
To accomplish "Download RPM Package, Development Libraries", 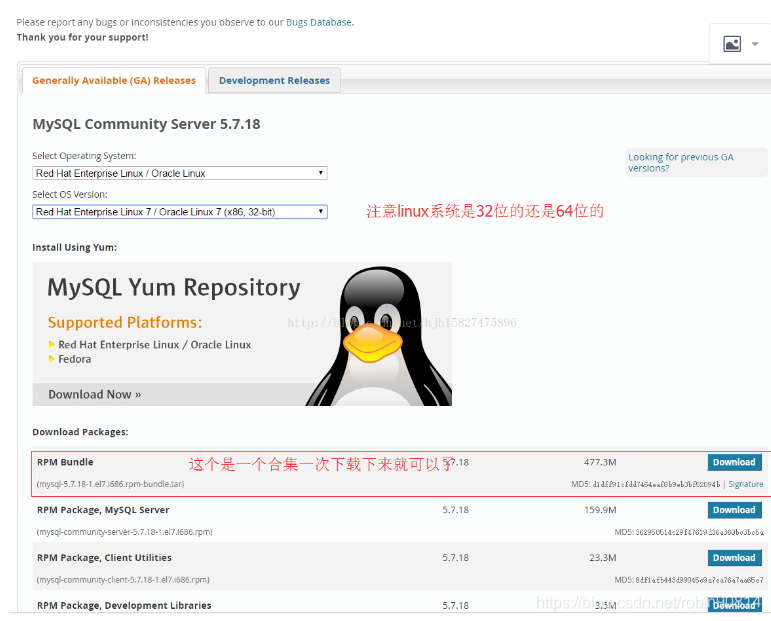I will pos(735,605).
